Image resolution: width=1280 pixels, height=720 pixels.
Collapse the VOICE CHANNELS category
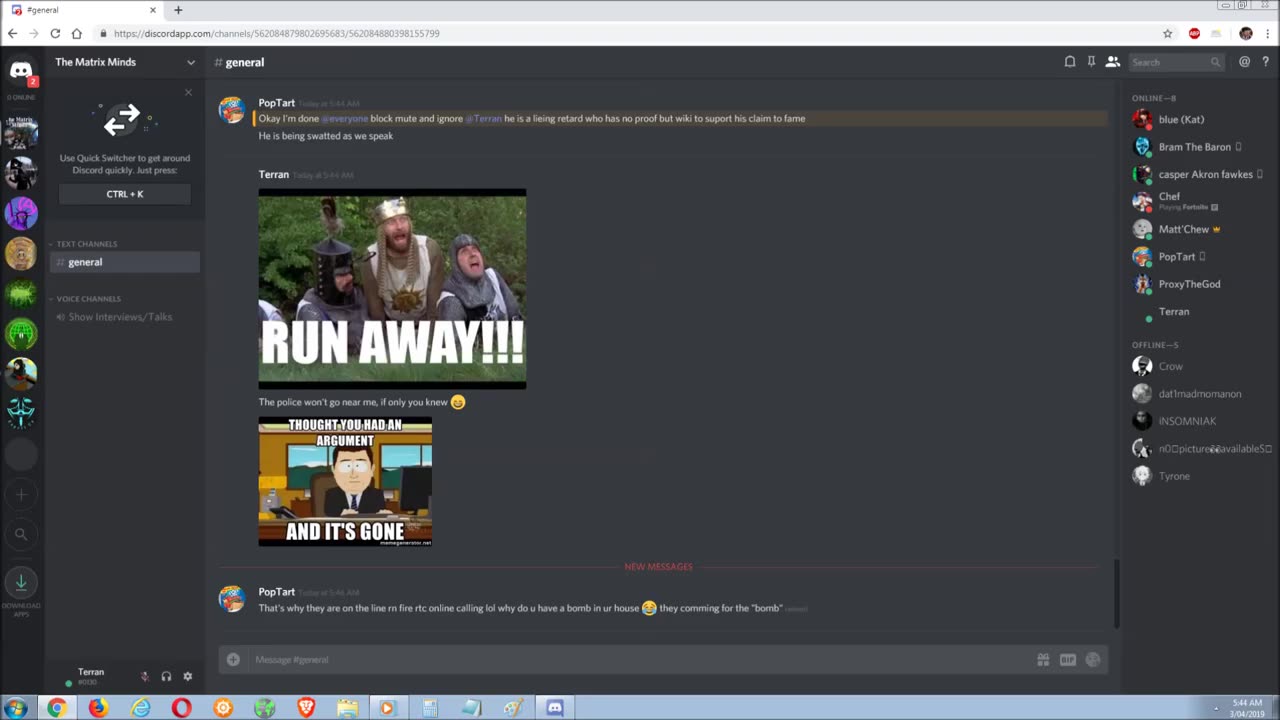(x=88, y=299)
